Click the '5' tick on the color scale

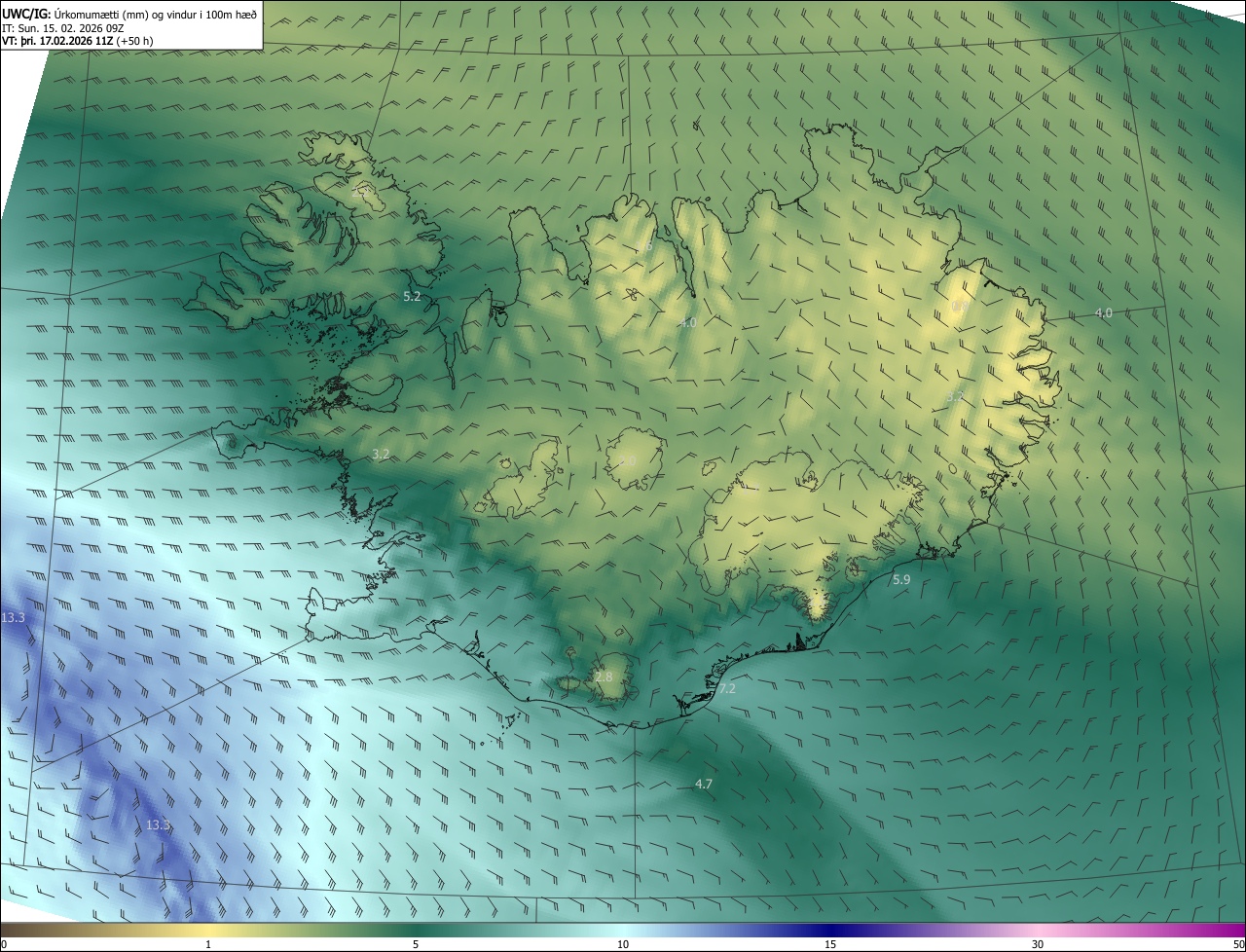[x=416, y=944]
